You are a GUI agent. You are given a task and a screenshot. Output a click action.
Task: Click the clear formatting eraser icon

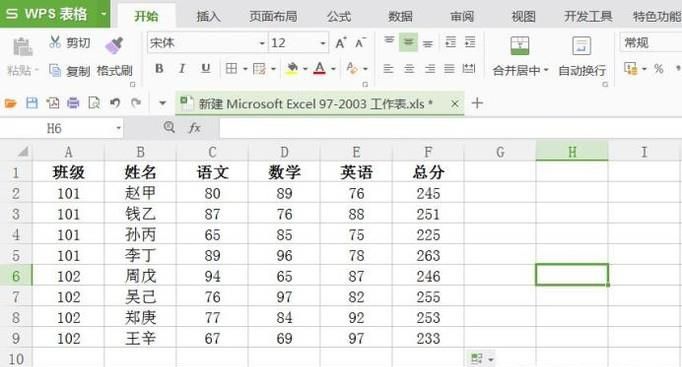(352, 69)
